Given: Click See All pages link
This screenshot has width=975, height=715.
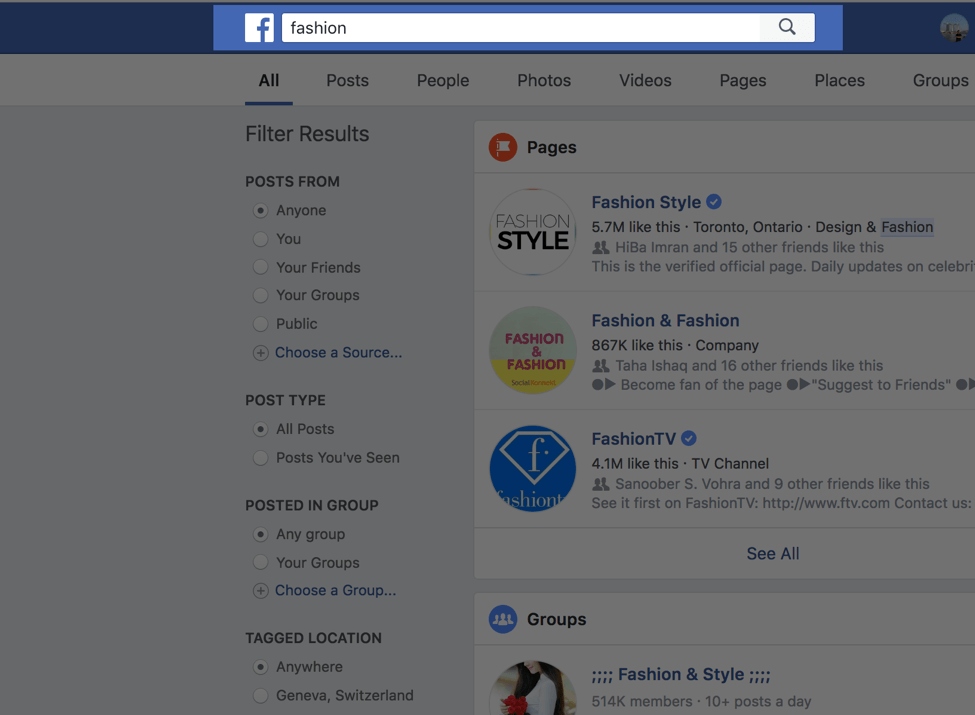Looking at the screenshot, I should coord(772,553).
